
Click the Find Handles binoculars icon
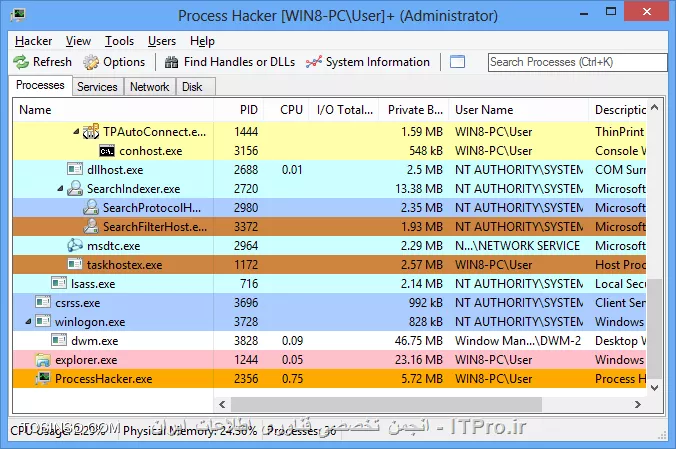pyautogui.click(x=172, y=62)
